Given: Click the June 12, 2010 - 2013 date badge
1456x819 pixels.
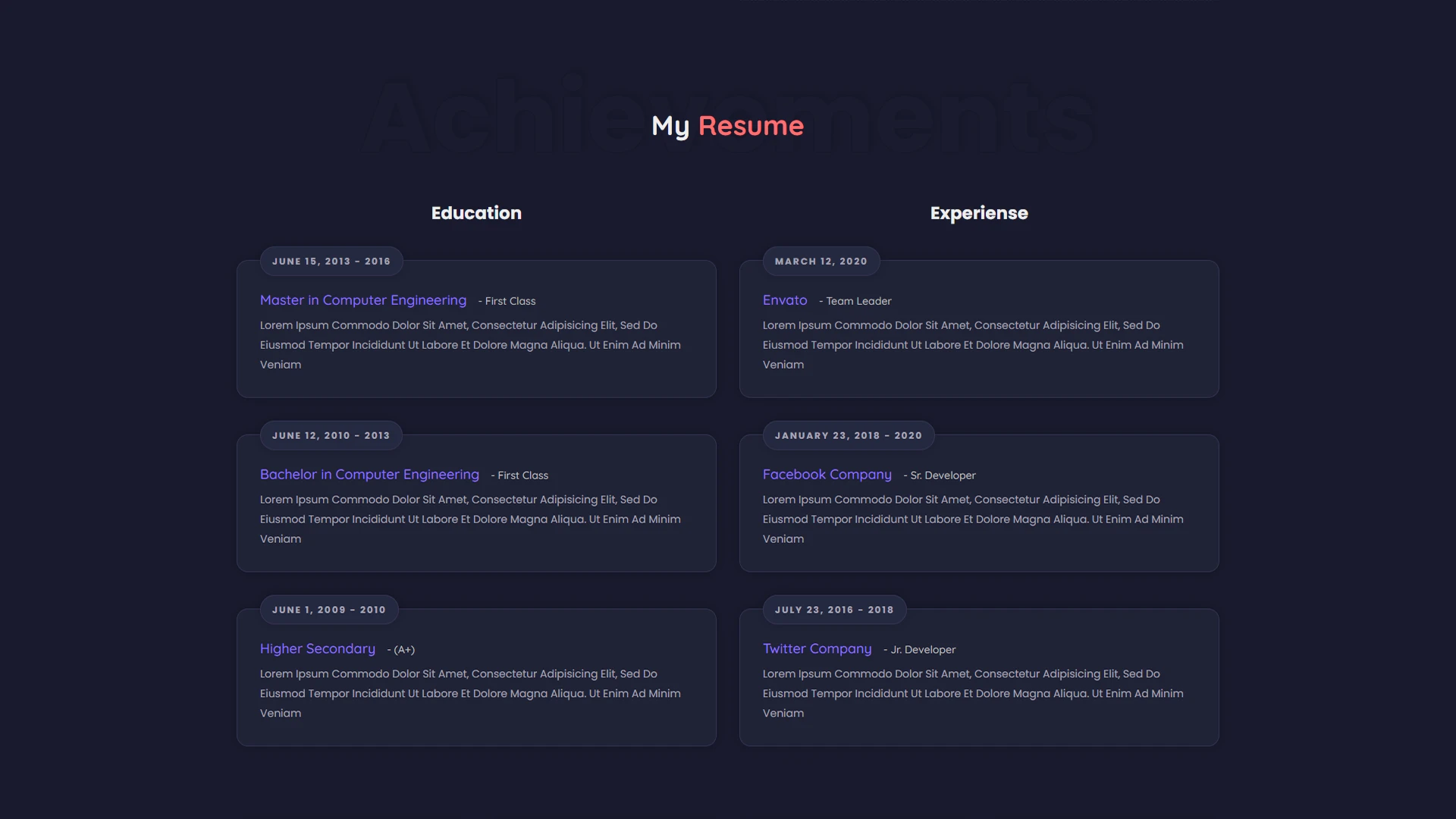Looking at the screenshot, I should point(331,435).
